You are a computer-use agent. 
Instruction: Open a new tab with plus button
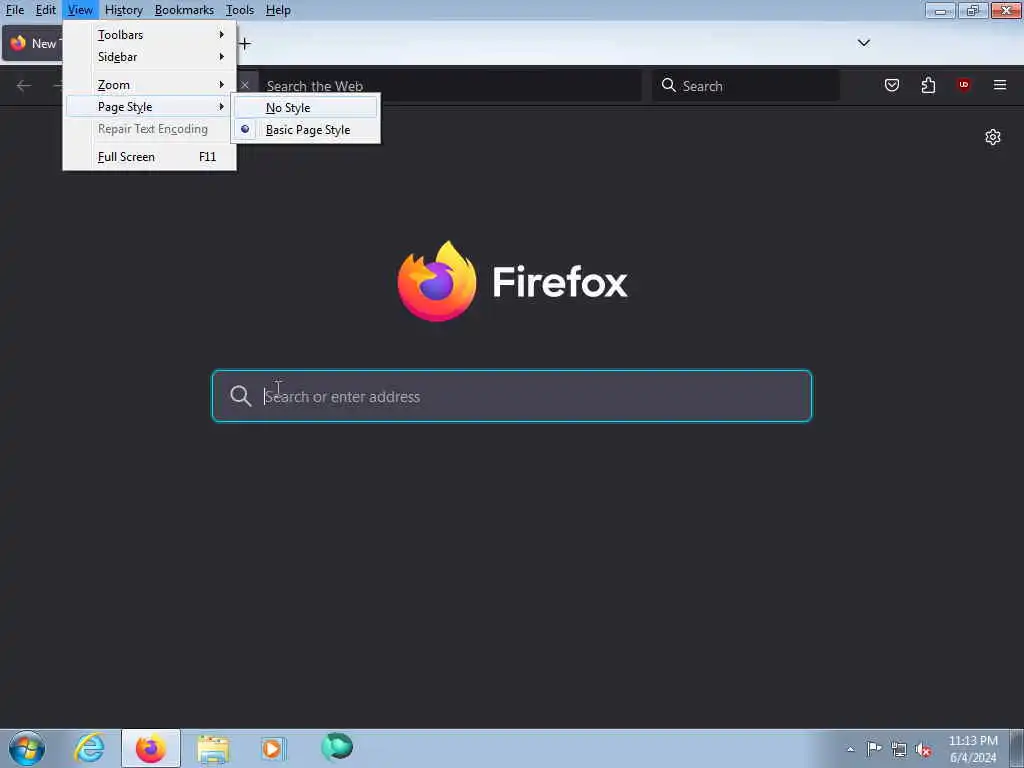(x=245, y=44)
